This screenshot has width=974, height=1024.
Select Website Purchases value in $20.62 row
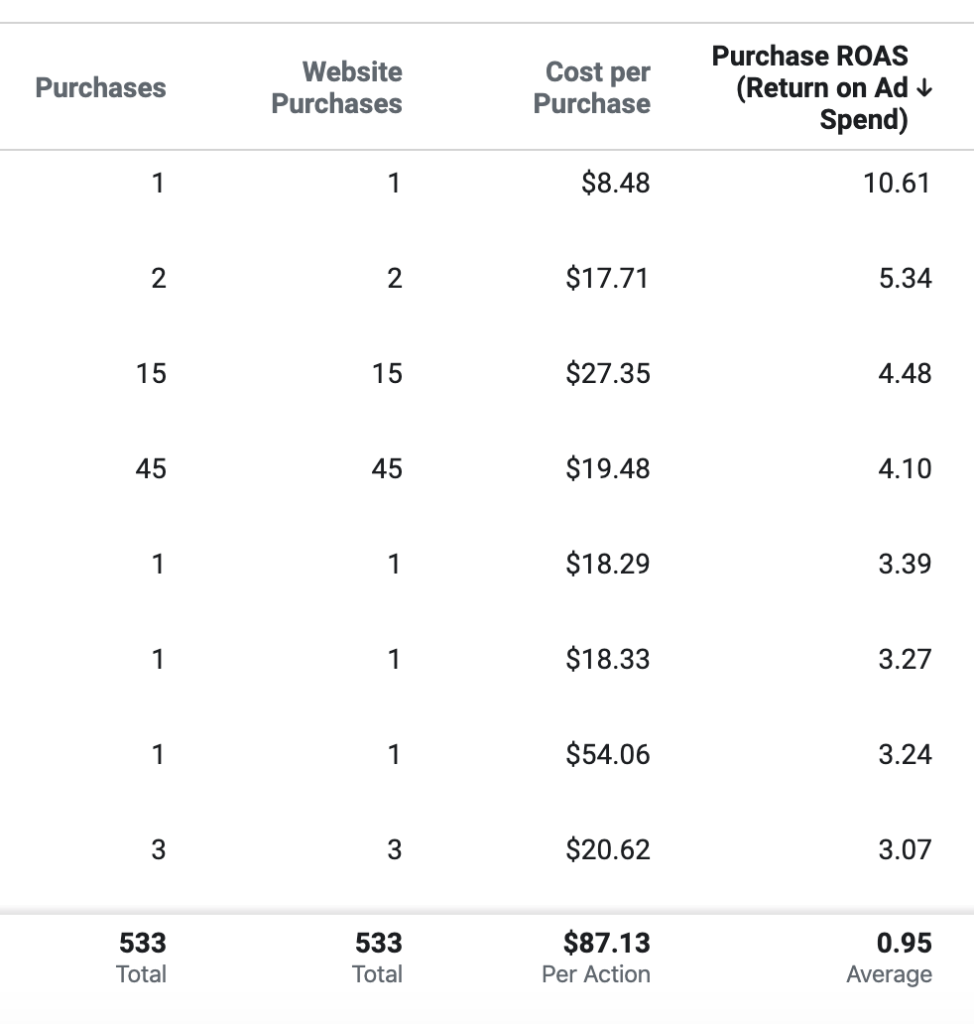[395, 850]
